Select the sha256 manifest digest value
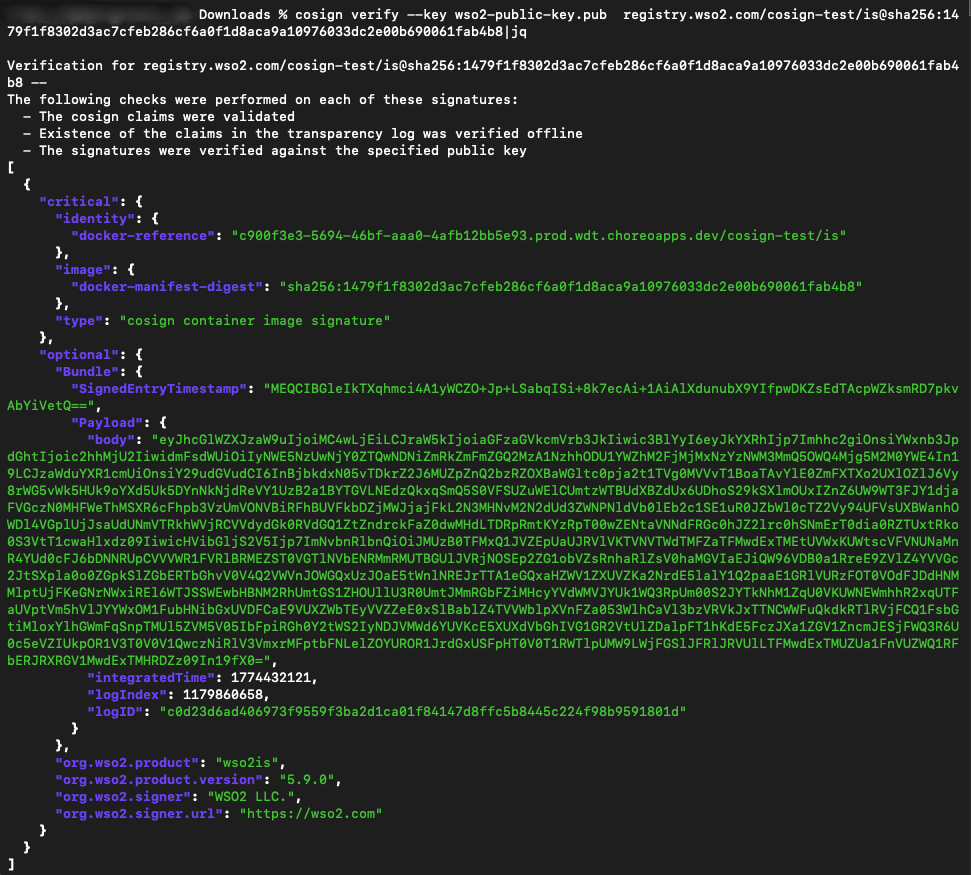The width and height of the screenshot is (971, 875). click(571, 287)
